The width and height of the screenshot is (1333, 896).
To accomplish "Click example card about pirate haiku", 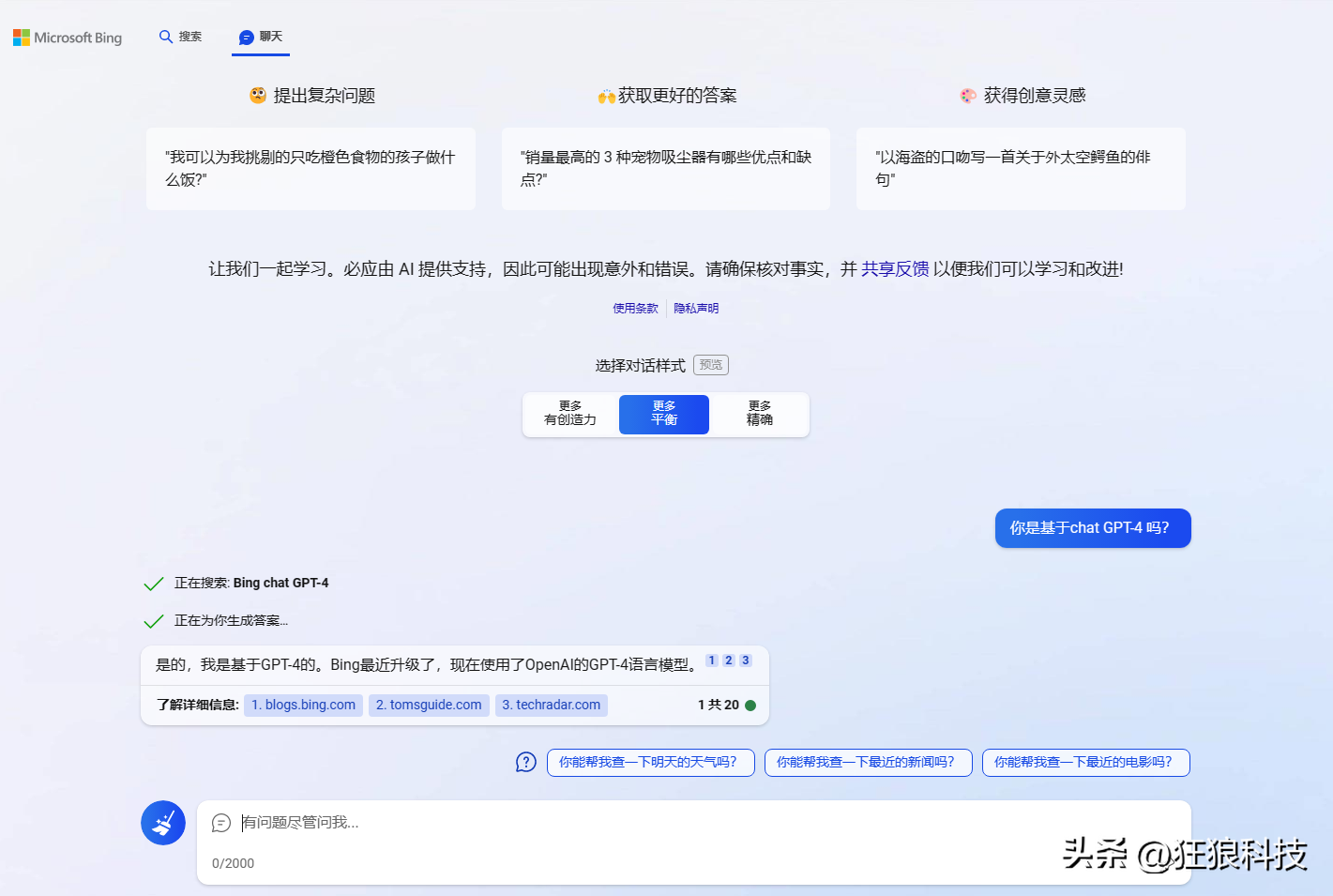I will point(1021,169).
